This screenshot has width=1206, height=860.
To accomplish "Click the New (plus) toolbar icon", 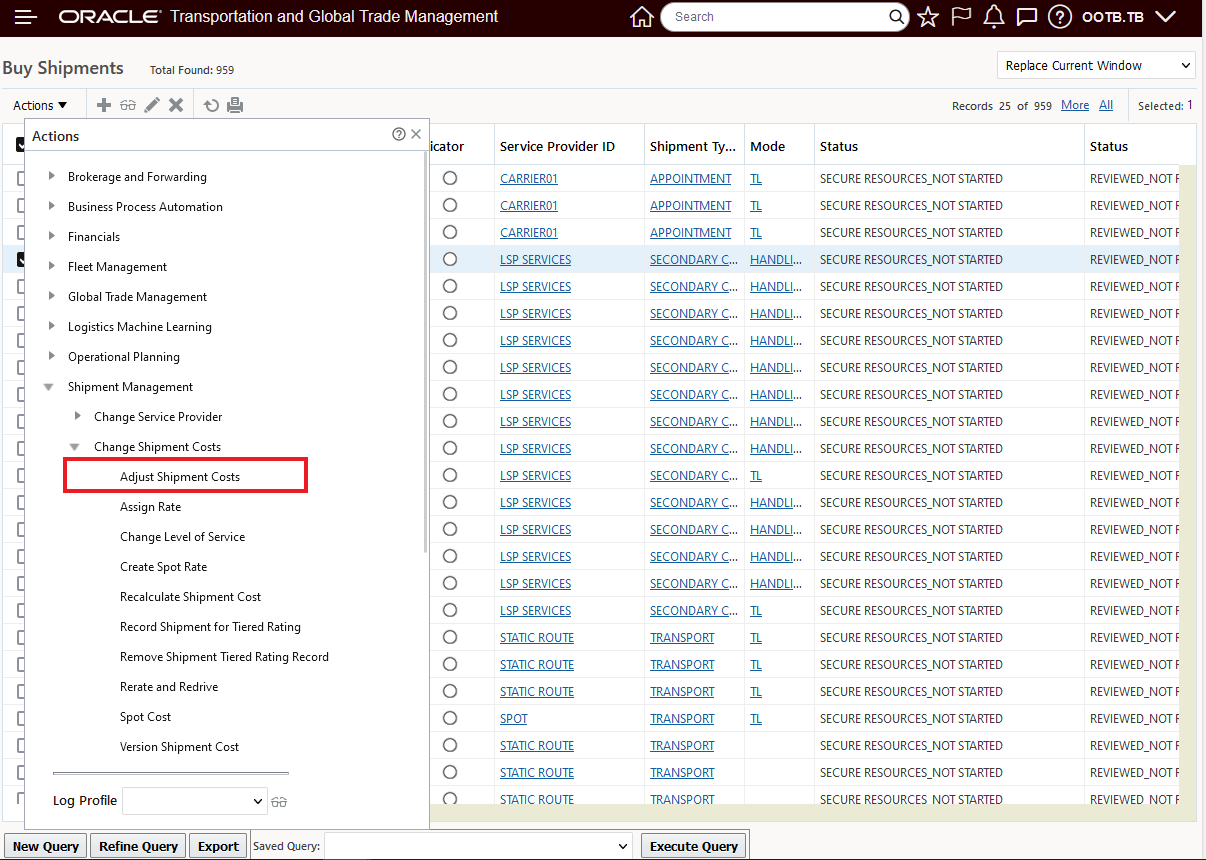I will pyautogui.click(x=104, y=105).
